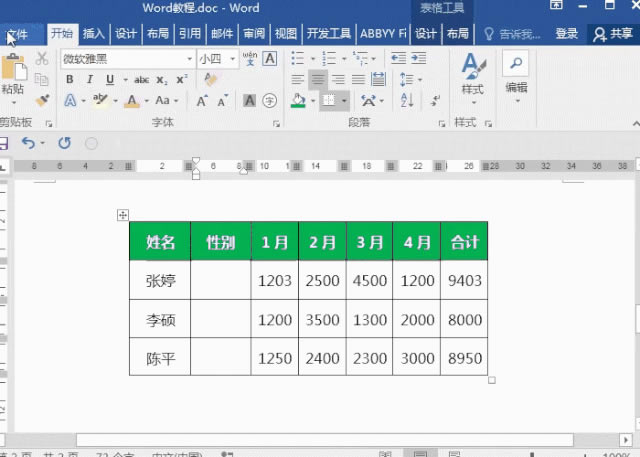Click the Sort A-Z icon

tap(407, 100)
